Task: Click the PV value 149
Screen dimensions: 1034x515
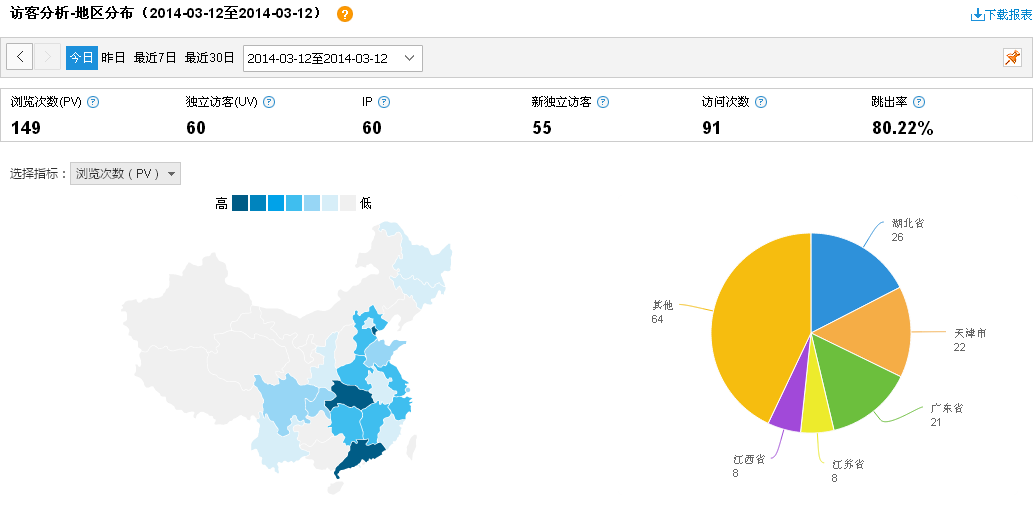Action: coord(26,128)
